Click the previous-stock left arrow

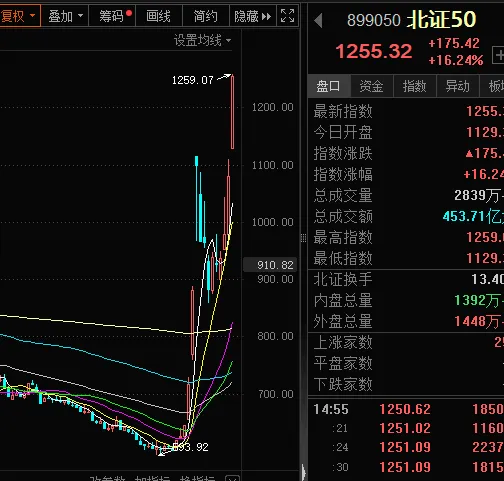[318, 21]
